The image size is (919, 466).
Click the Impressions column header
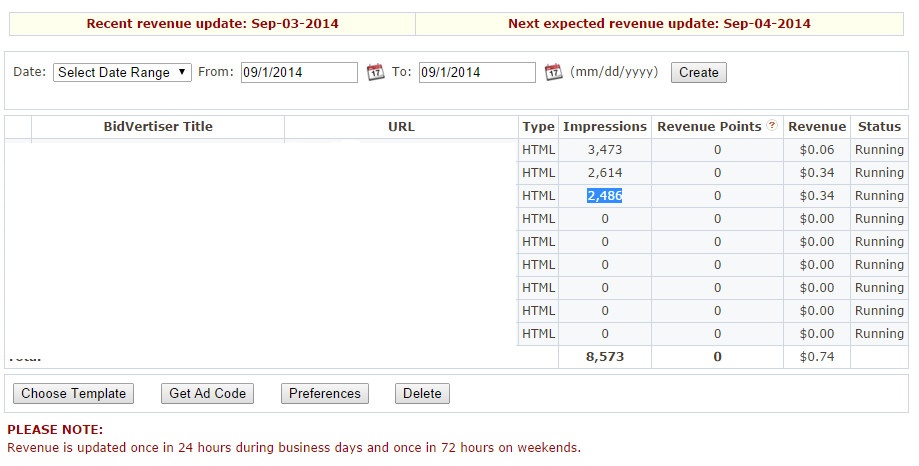(x=605, y=127)
